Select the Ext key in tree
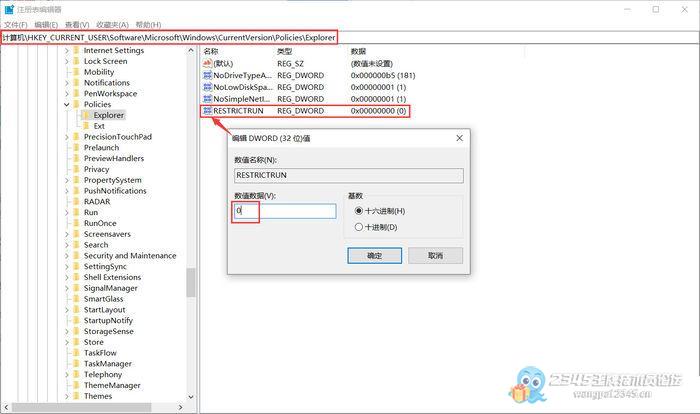The width and height of the screenshot is (700, 414). pyautogui.click(x=99, y=126)
